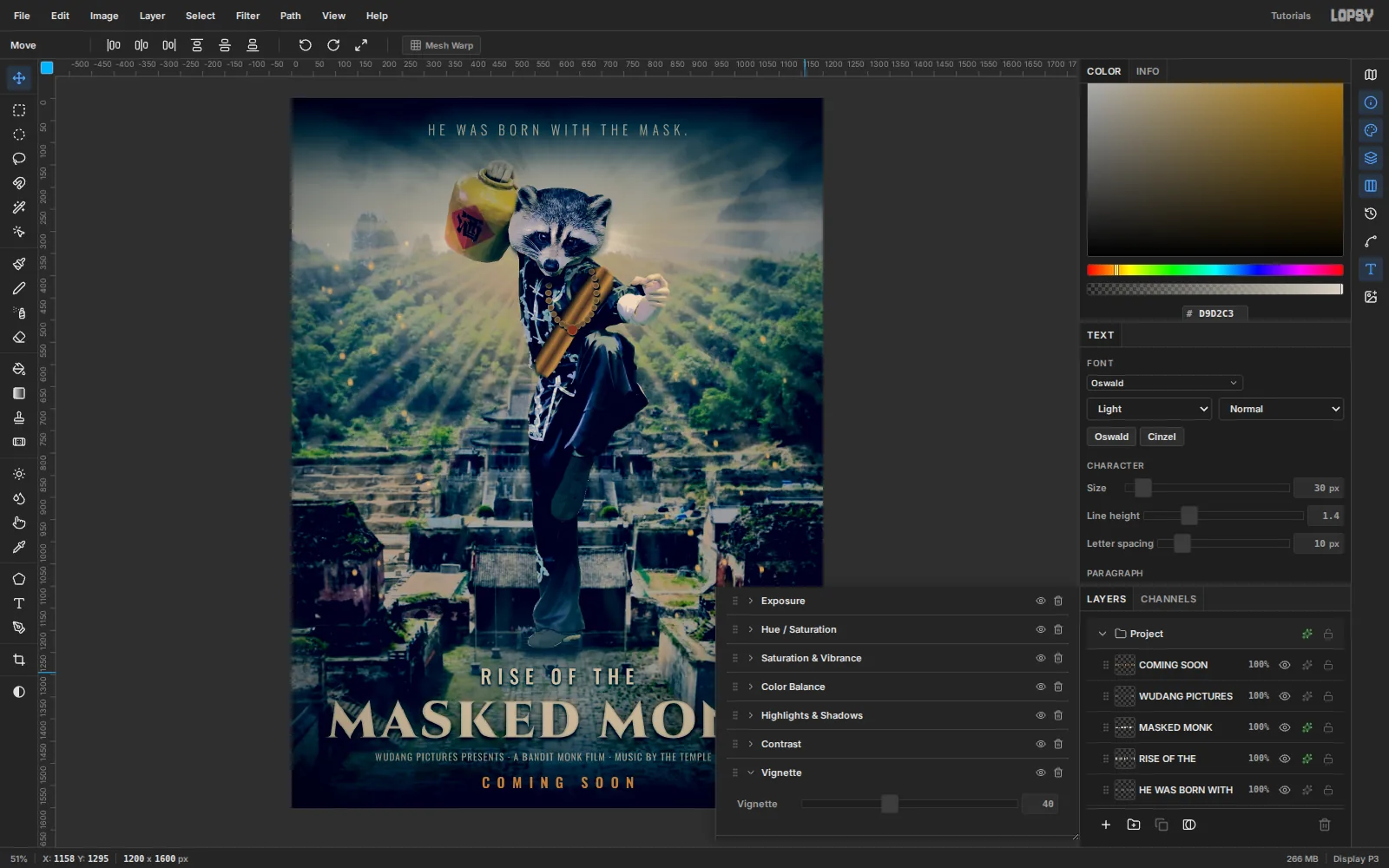
Task: Open the Tutorials link
Action: click(1290, 16)
